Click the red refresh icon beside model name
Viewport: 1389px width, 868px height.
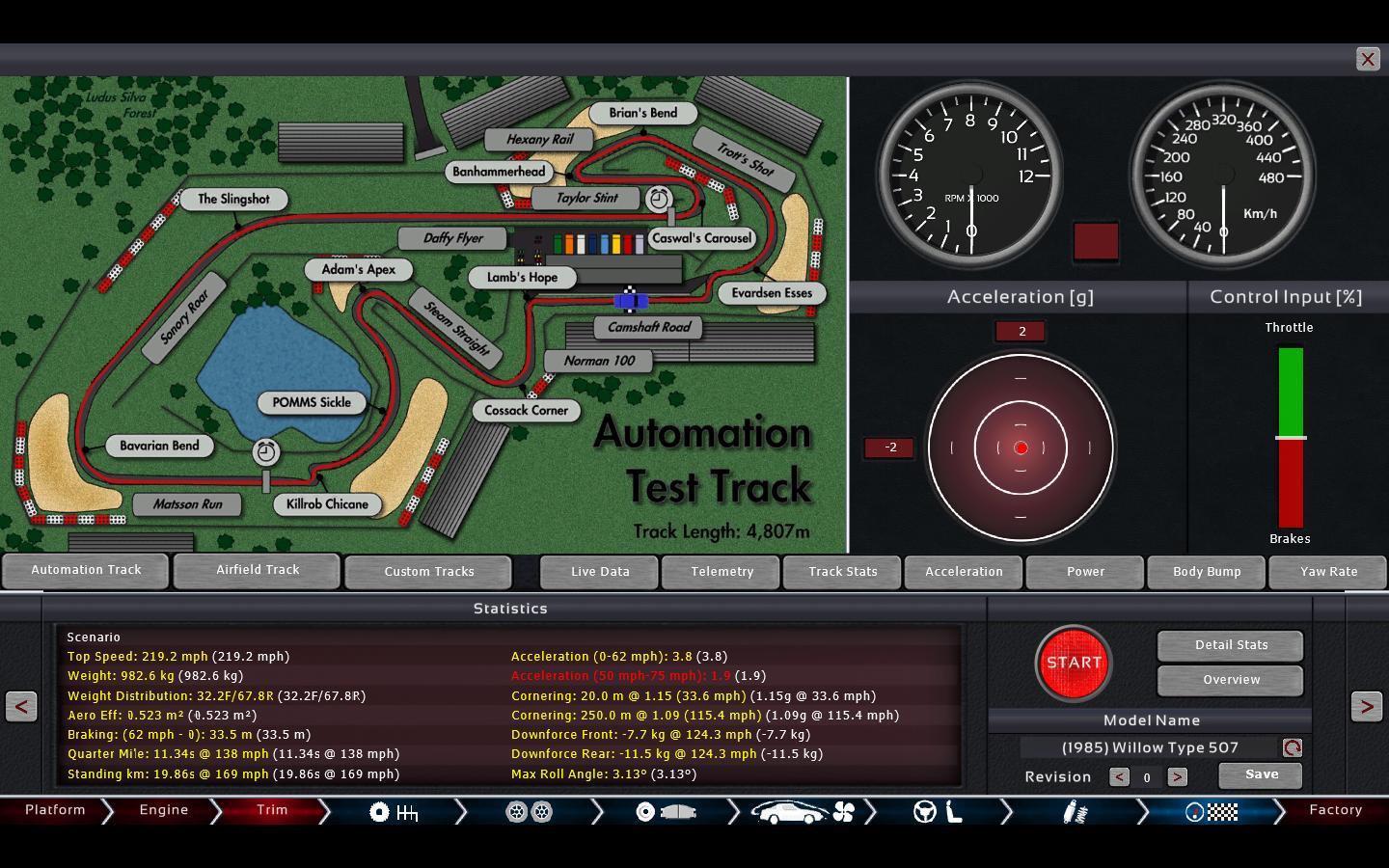1292,747
